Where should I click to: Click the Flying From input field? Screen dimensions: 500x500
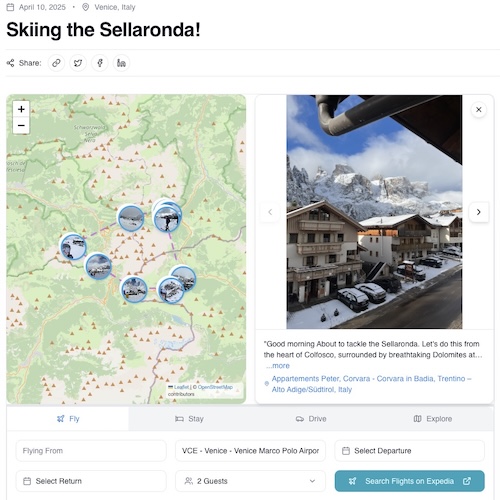point(91,451)
